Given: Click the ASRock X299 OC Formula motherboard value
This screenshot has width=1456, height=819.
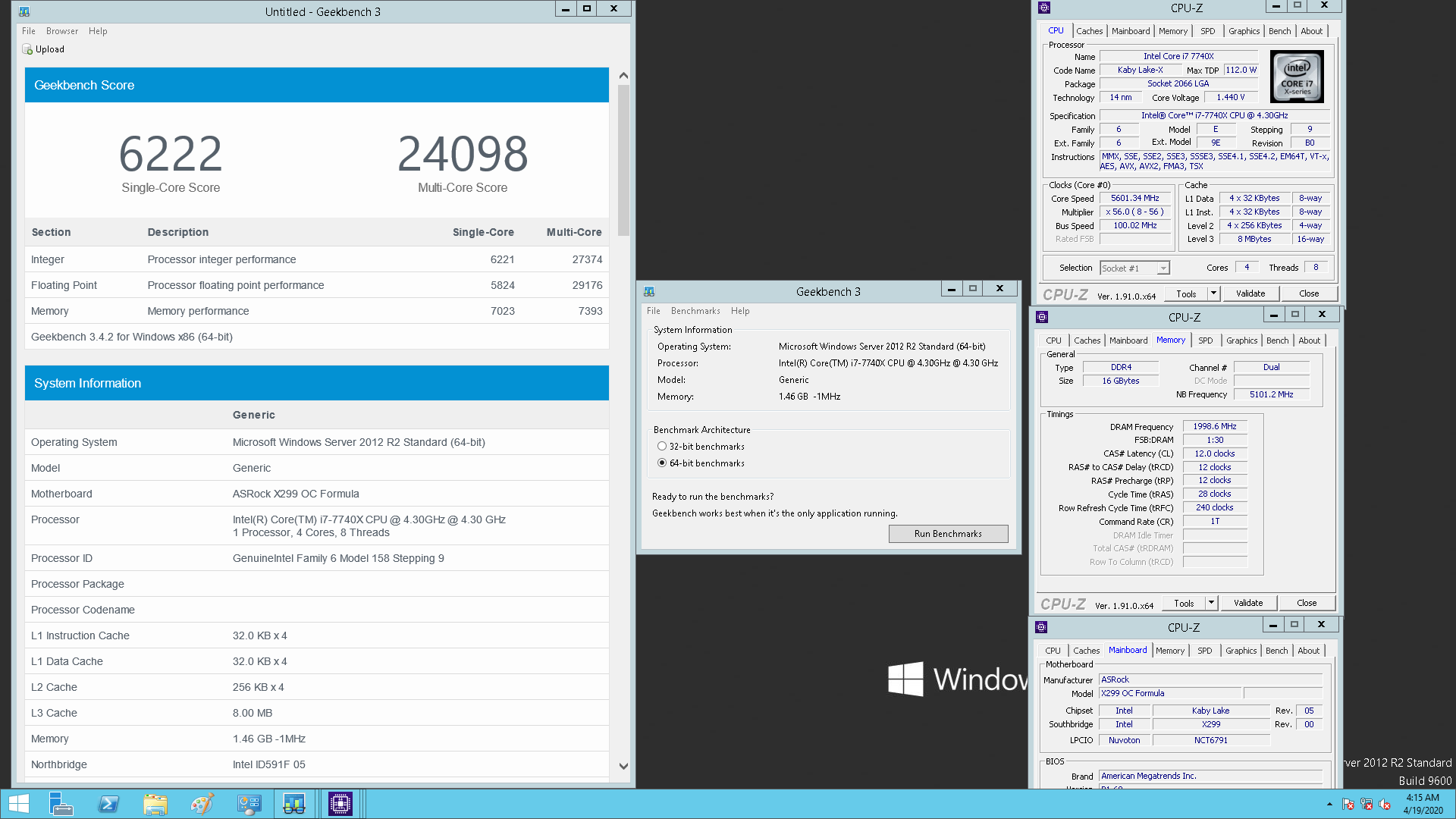Looking at the screenshot, I should (296, 494).
